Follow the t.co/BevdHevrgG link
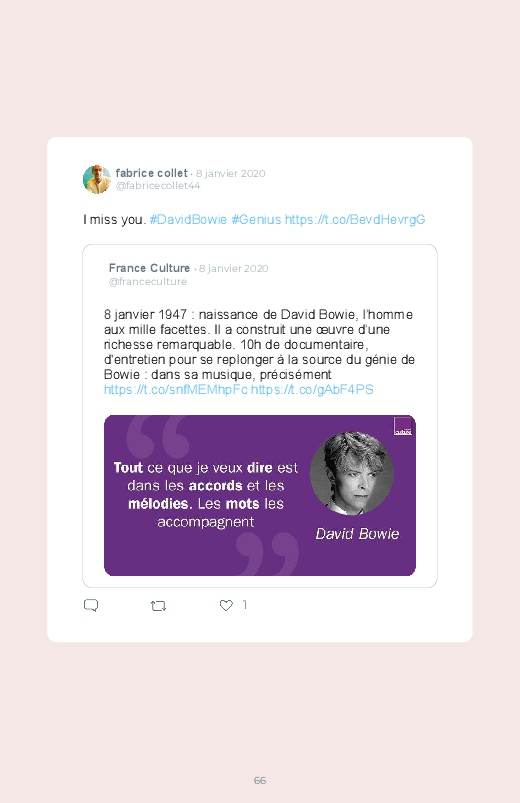Screen dimensions: 520x803 (355, 220)
